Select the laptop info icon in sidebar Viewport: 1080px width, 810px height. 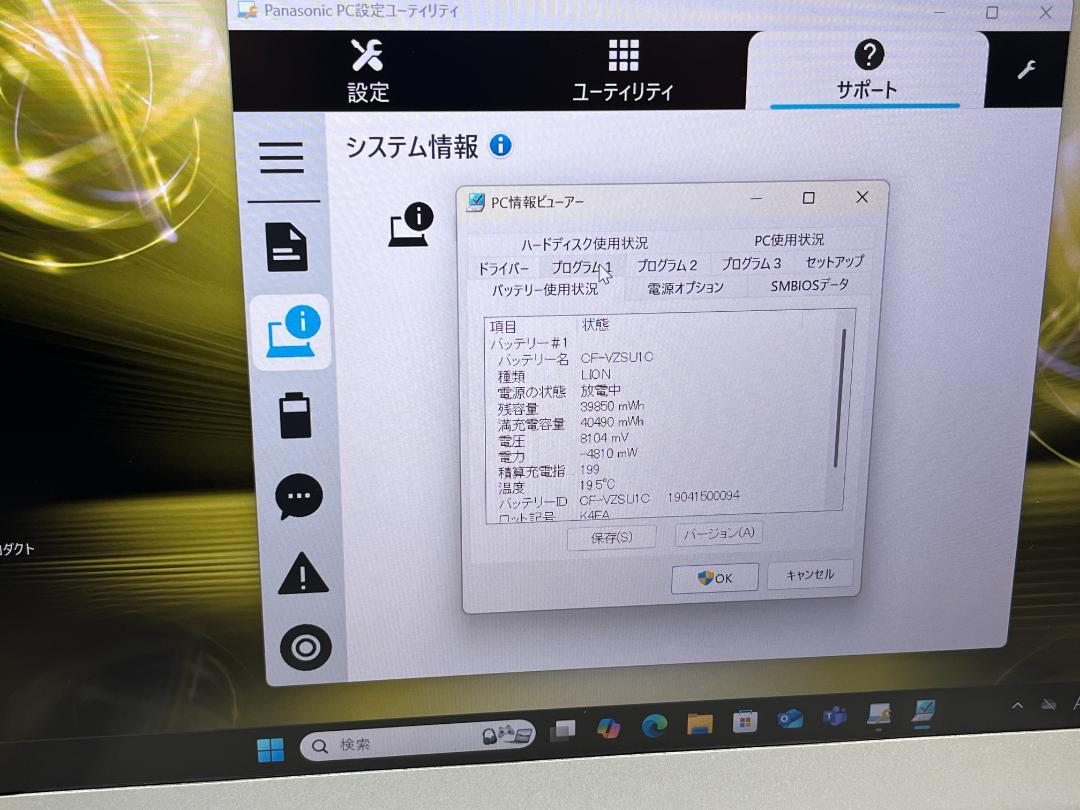click(x=293, y=333)
